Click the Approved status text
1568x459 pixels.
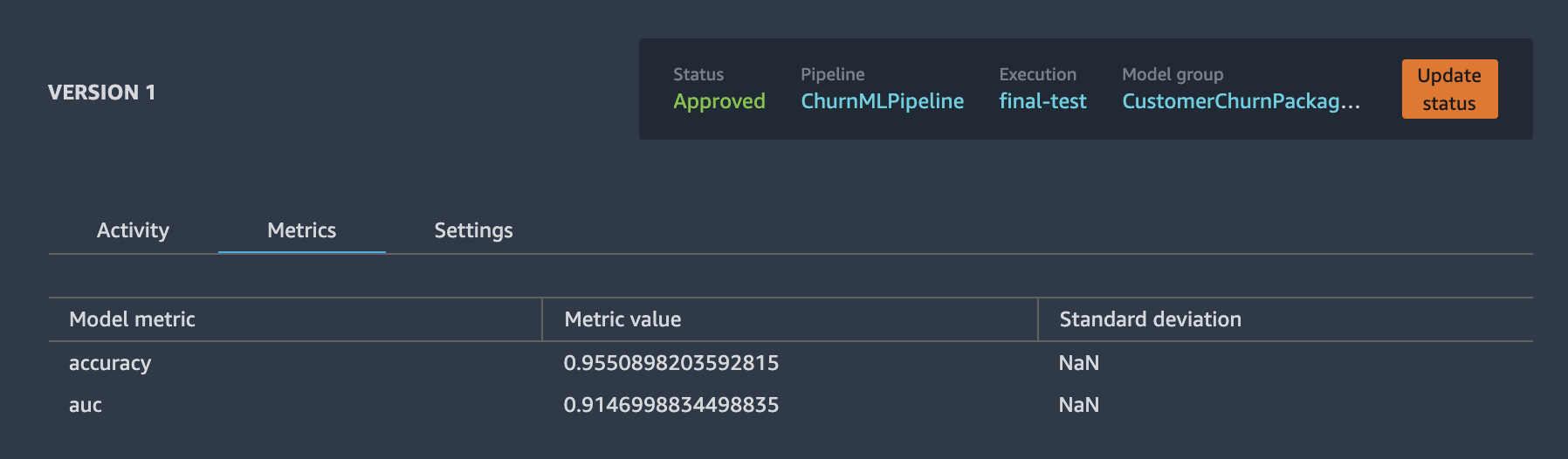[719, 101]
